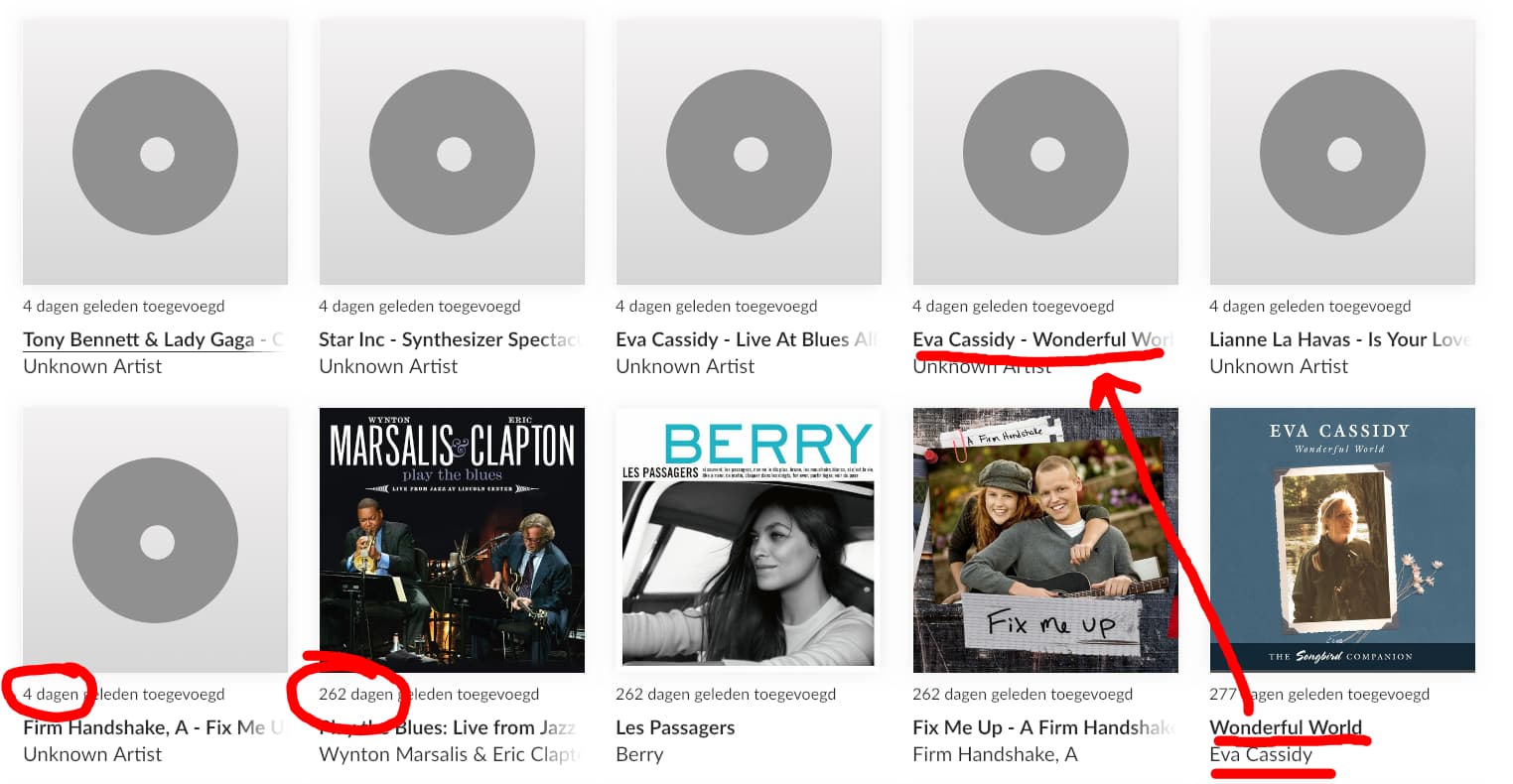
Task: Open Berry Les Passagers album cover
Action: click(x=749, y=540)
